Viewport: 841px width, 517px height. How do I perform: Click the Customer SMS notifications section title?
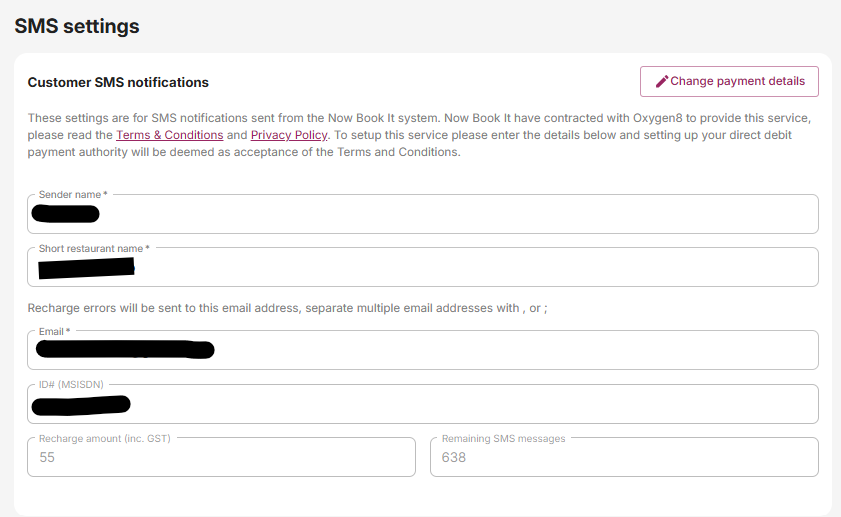(118, 82)
